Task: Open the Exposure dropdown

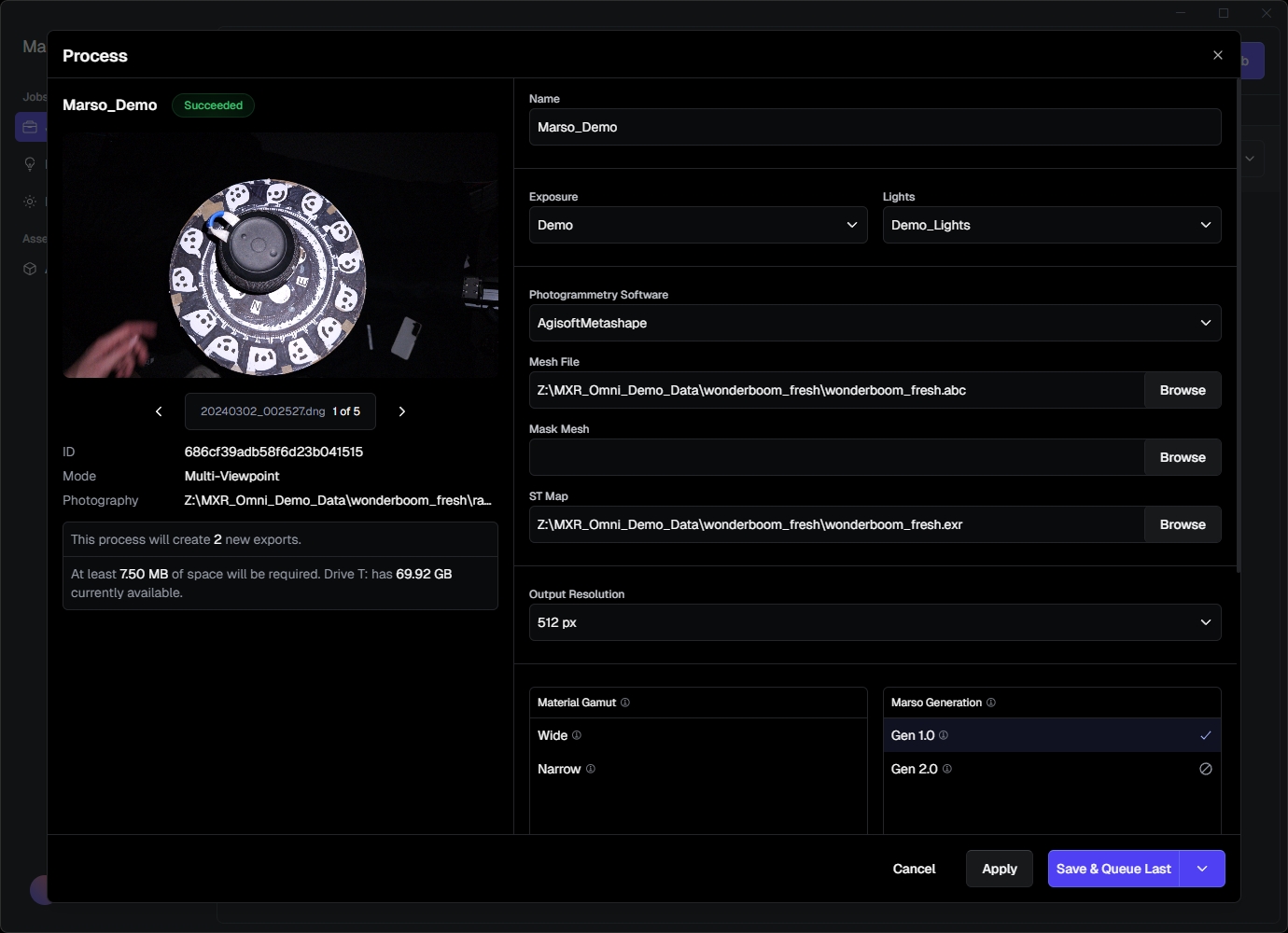Action: (697, 225)
